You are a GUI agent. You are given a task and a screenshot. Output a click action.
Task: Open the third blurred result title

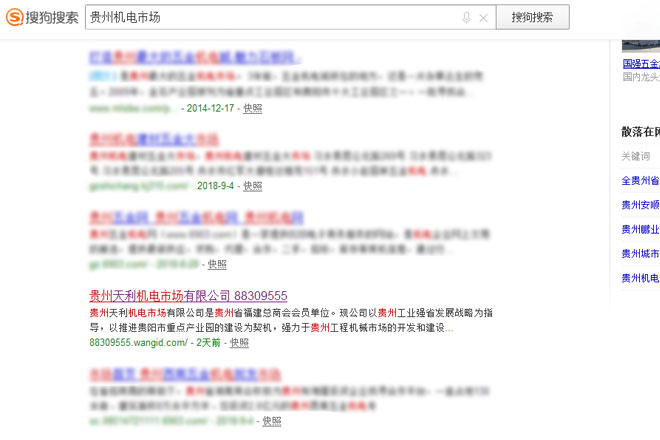(196, 218)
